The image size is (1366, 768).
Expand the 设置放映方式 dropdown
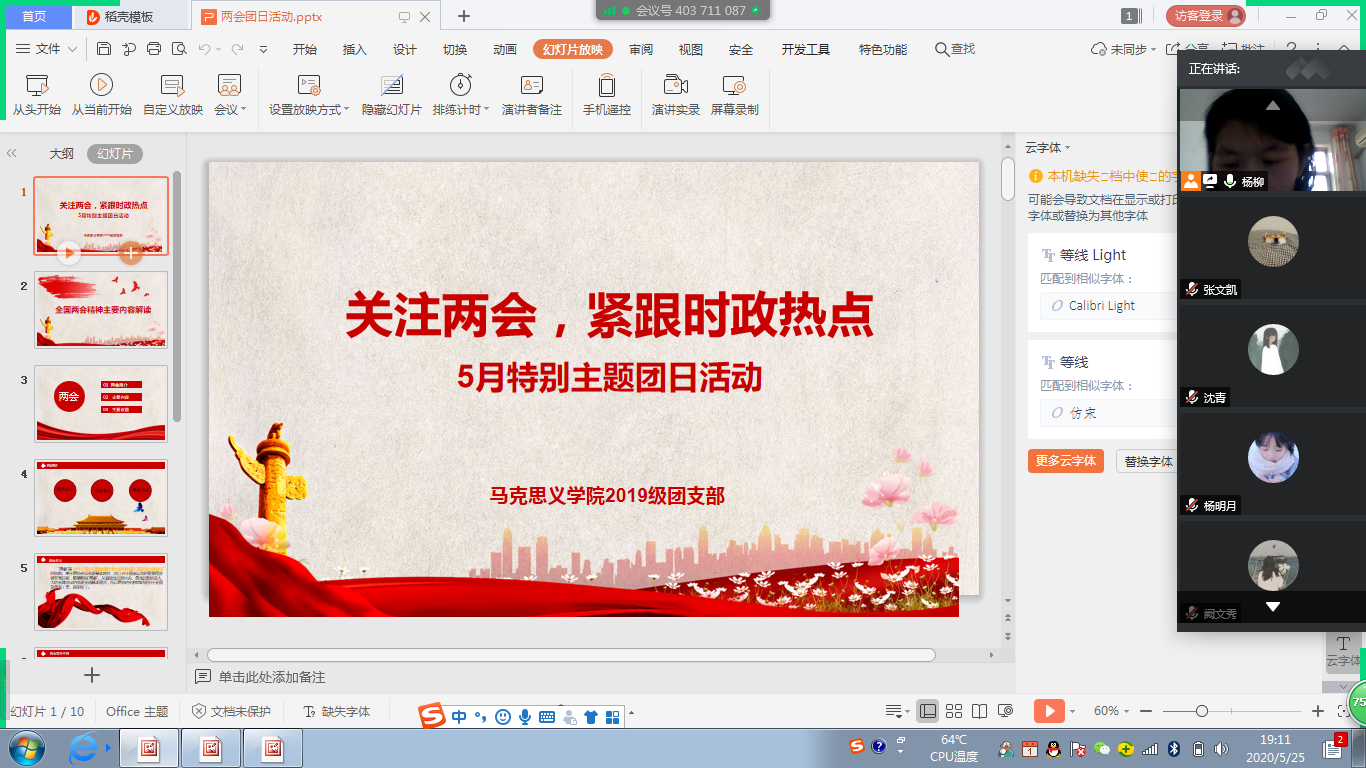(347, 110)
